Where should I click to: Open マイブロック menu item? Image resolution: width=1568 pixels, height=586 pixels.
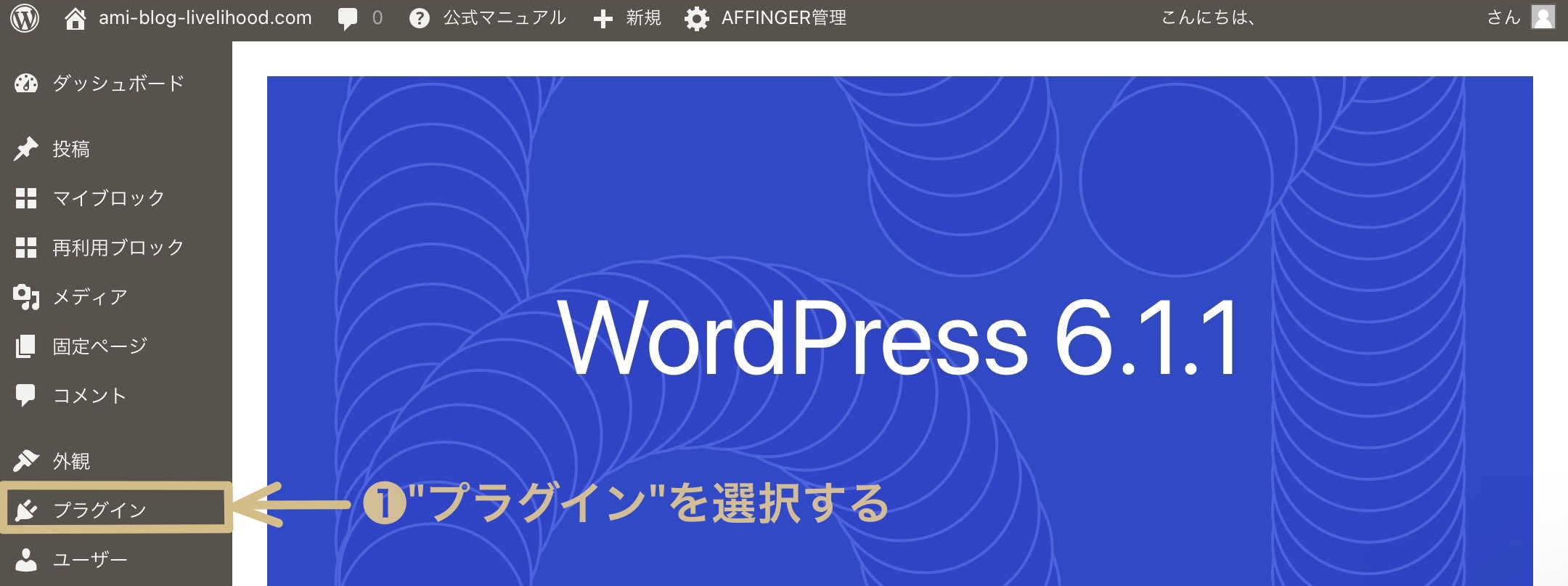(x=109, y=198)
